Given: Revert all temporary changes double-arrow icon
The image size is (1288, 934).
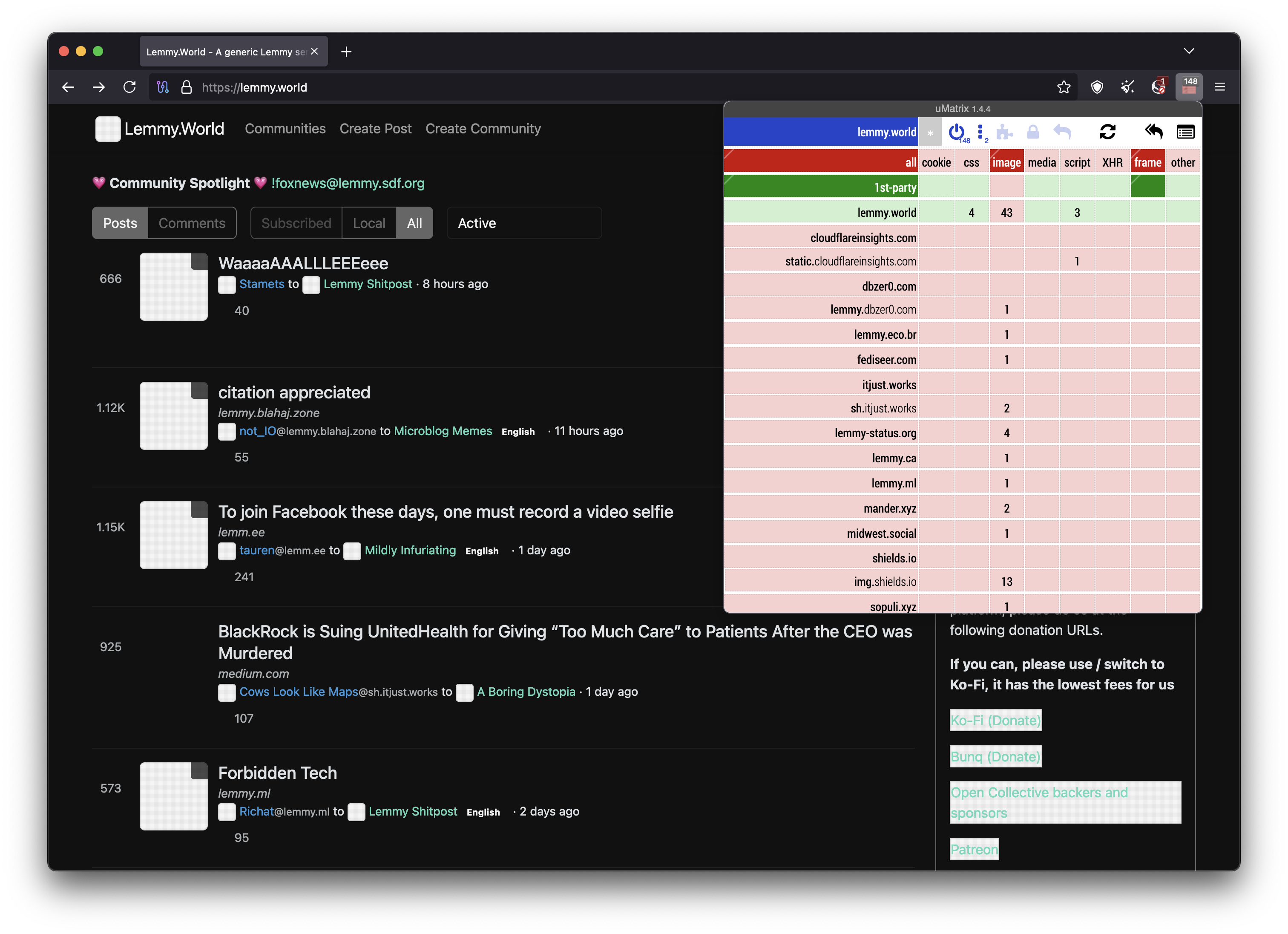Looking at the screenshot, I should click(x=1153, y=133).
